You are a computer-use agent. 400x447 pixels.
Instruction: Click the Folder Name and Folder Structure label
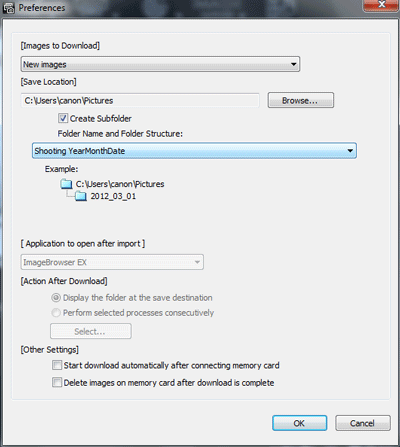(120, 134)
